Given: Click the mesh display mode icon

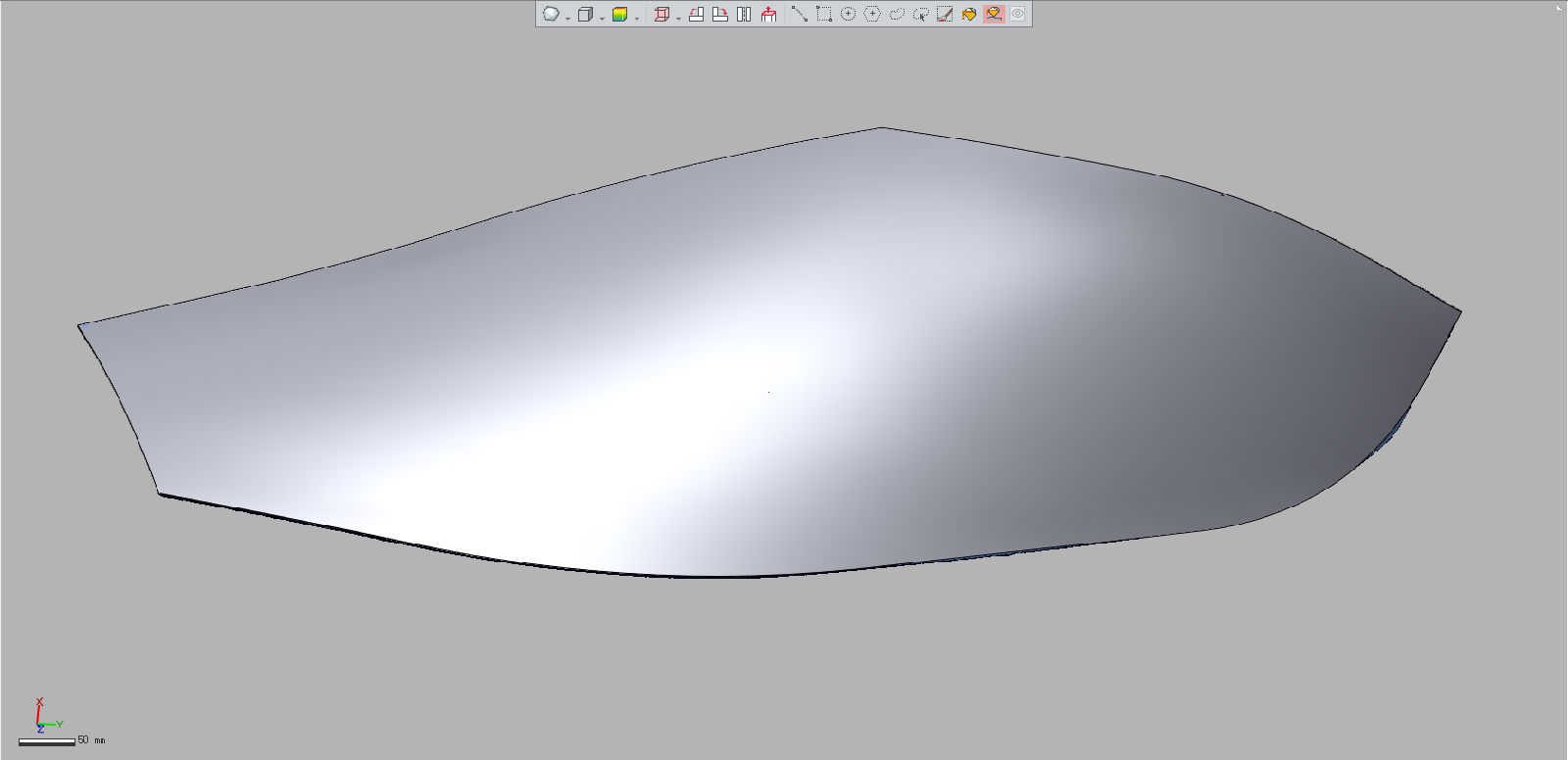Looking at the screenshot, I should click(x=551, y=14).
